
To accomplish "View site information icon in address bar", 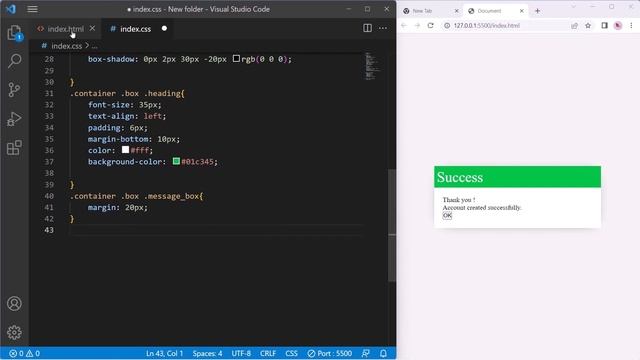I will point(447,25).
